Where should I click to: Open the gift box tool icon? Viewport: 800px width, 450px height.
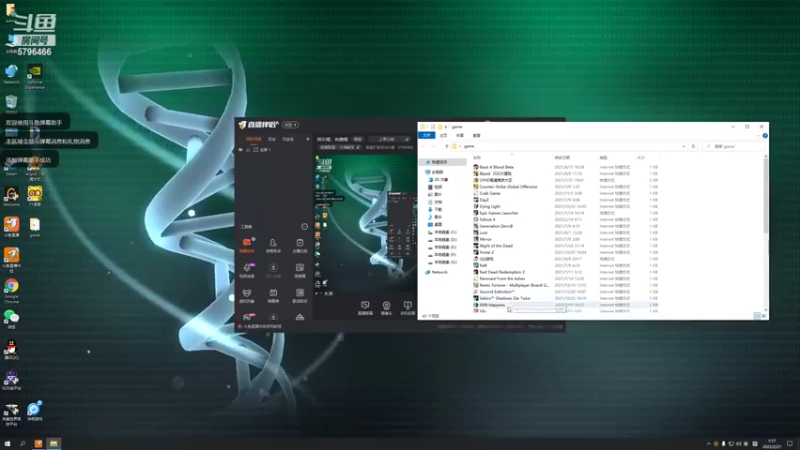pyautogui.click(x=273, y=295)
